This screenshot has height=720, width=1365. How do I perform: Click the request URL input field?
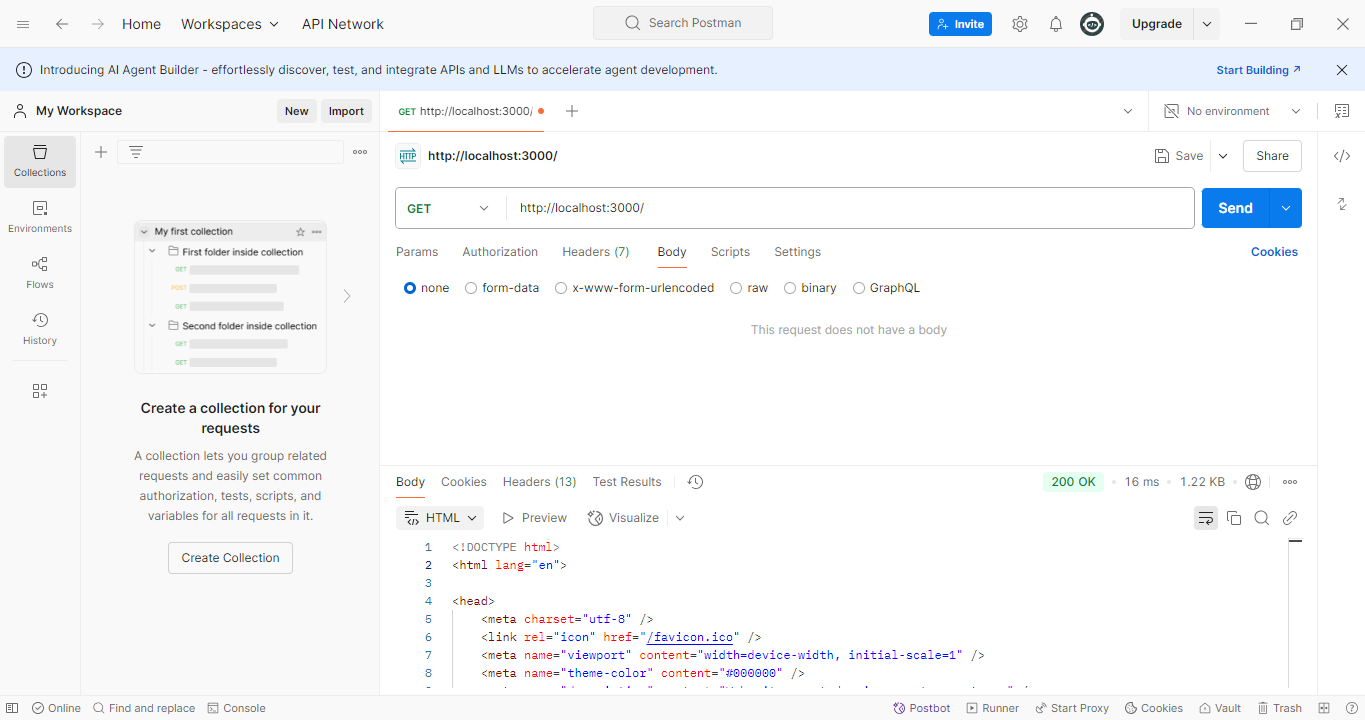[x=850, y=208]
